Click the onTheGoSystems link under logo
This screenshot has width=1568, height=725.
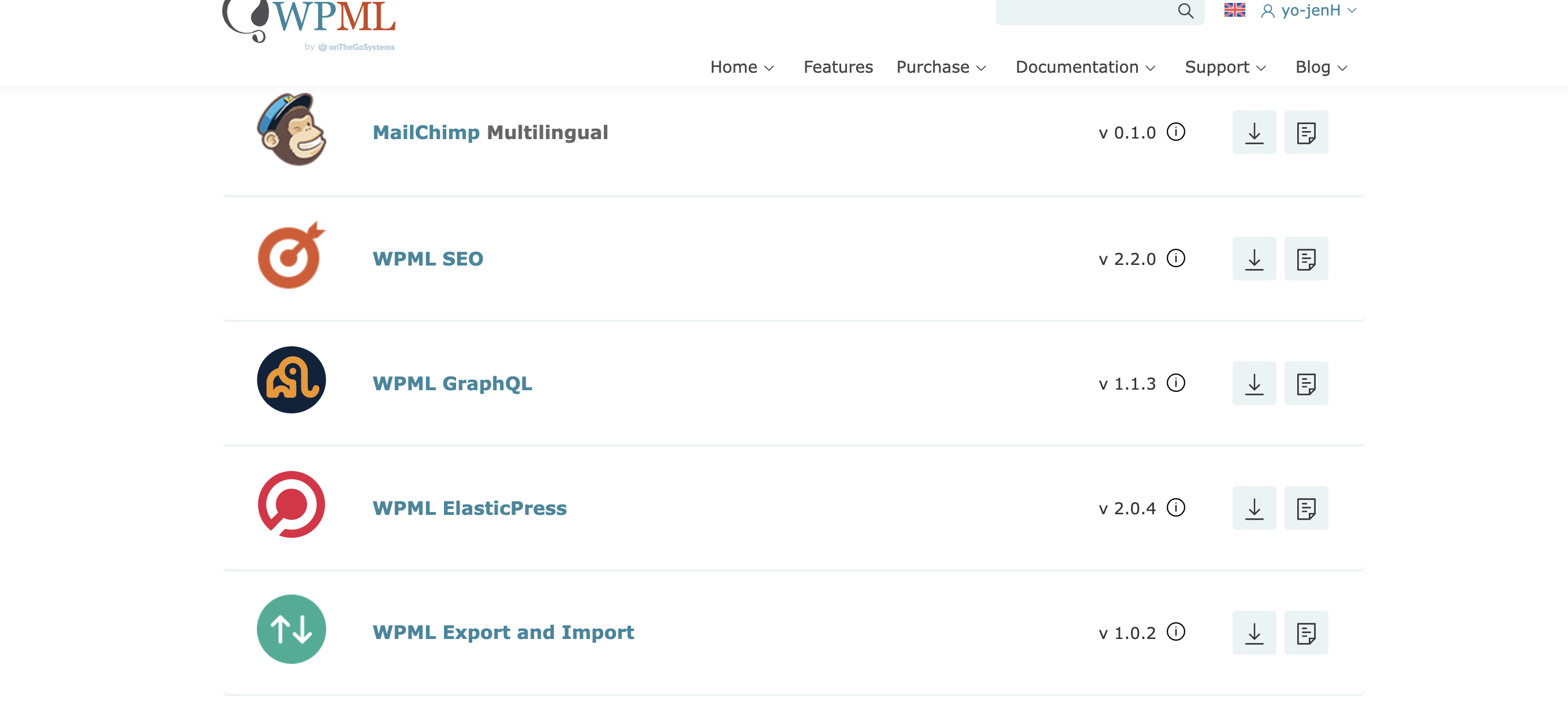(356, 47)
